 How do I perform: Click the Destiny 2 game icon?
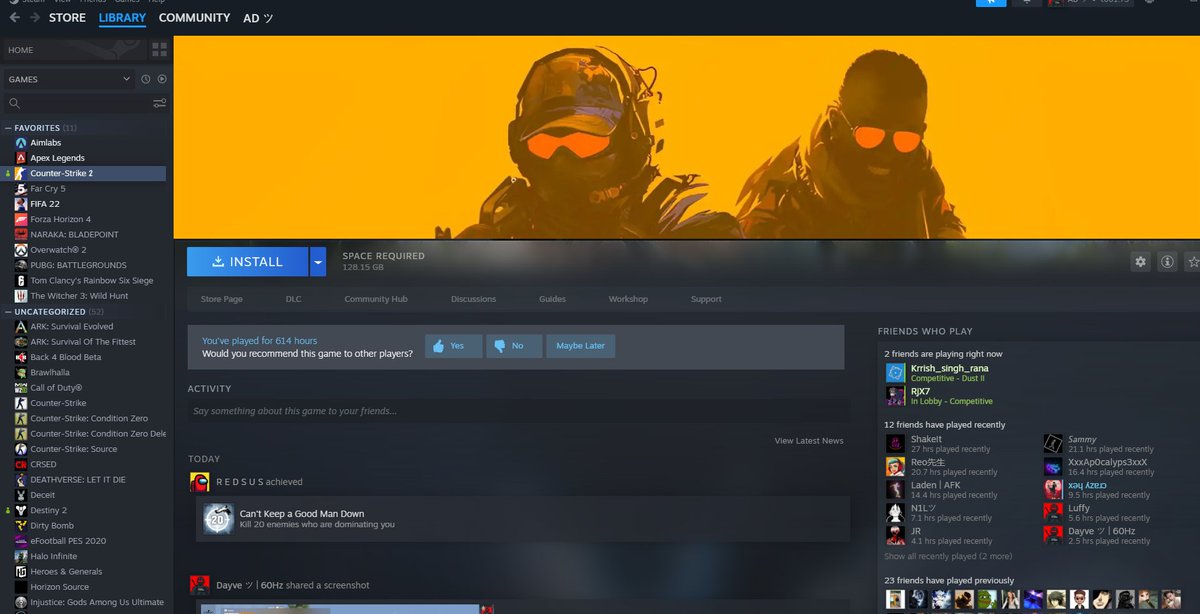coord(21,510)
